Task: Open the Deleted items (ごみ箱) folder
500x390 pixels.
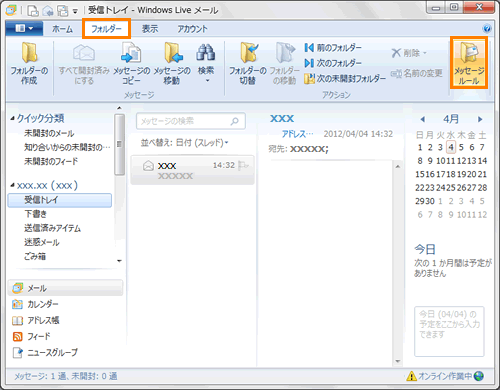Action: coord(35,256)
